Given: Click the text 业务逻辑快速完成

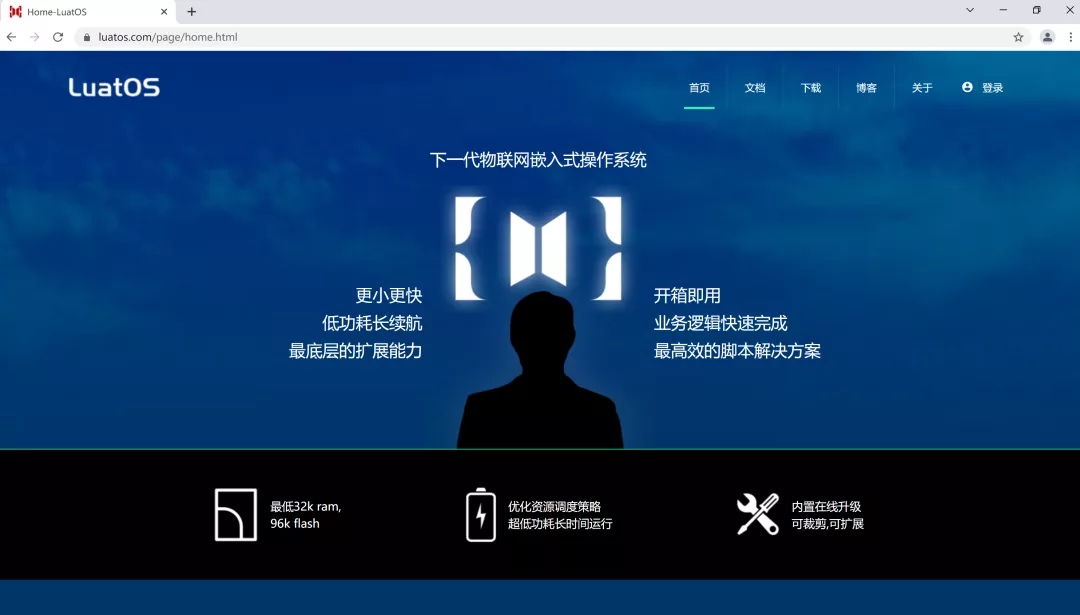Looking at the screenshot, I should [x=720, y=323].
